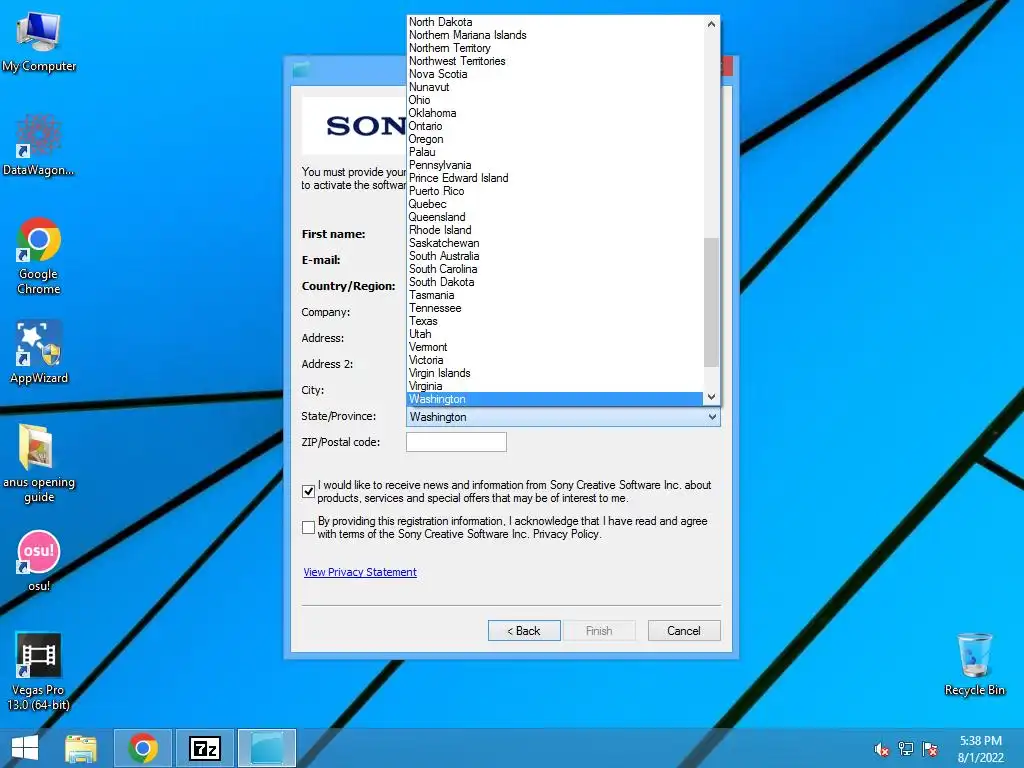
Task: Click the dropdown list scroll down arrow
Action: (711, 397)
